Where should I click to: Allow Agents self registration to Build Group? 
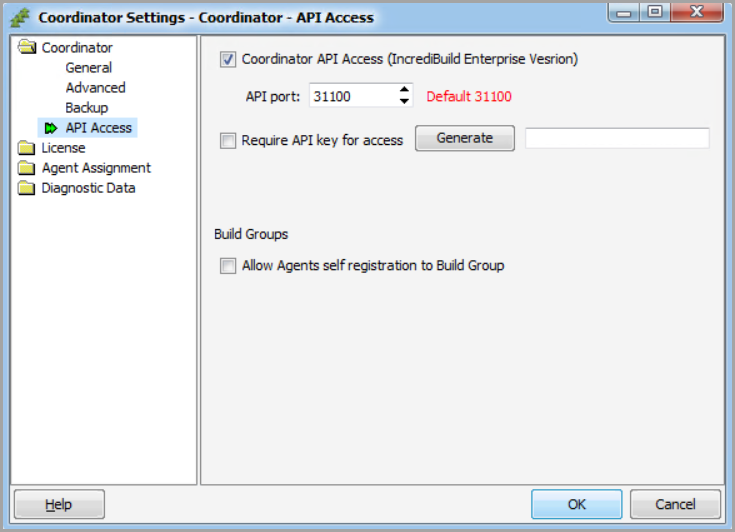228,266
